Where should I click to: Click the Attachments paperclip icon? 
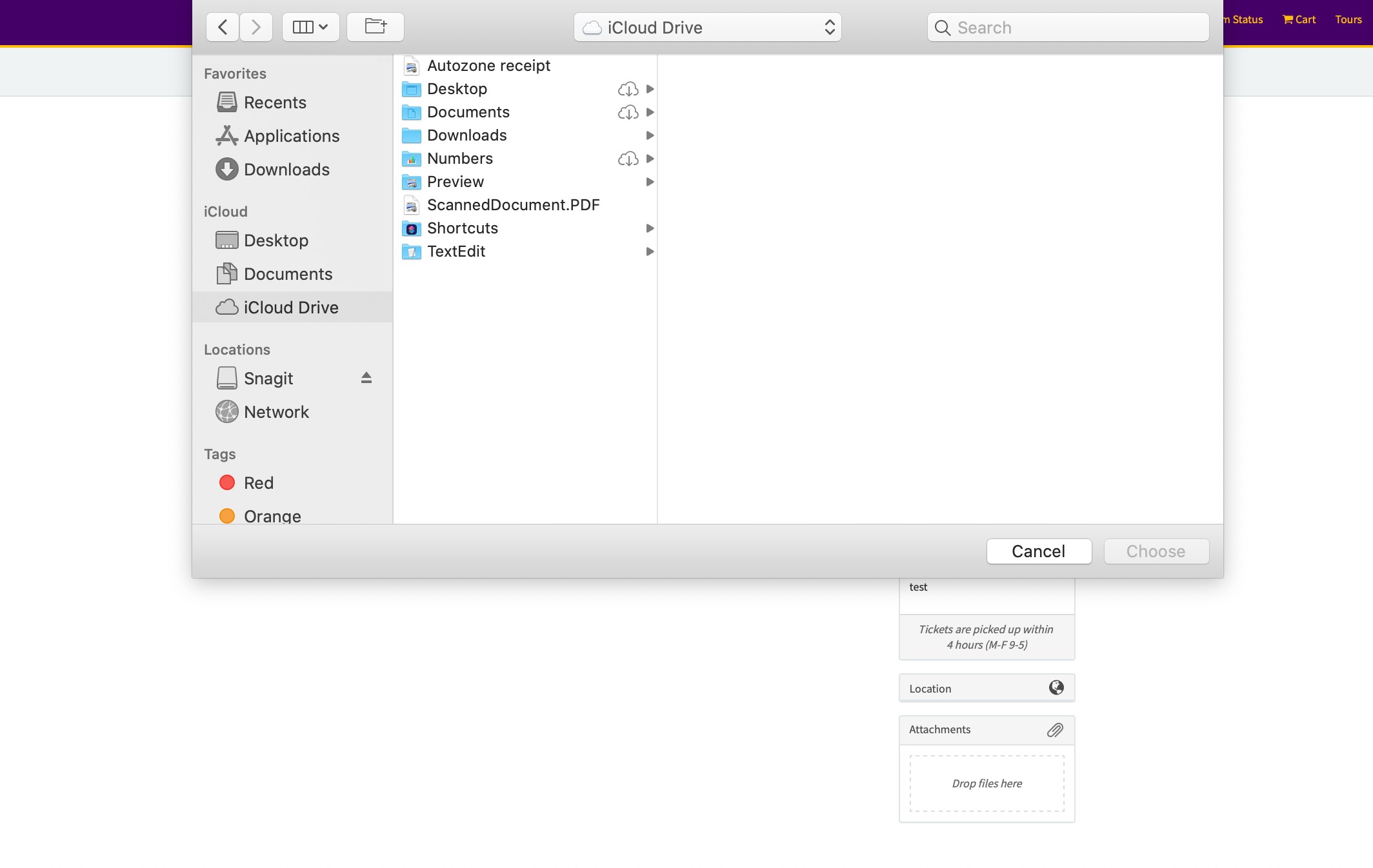pyautogui.click(x=1055, y=729)
